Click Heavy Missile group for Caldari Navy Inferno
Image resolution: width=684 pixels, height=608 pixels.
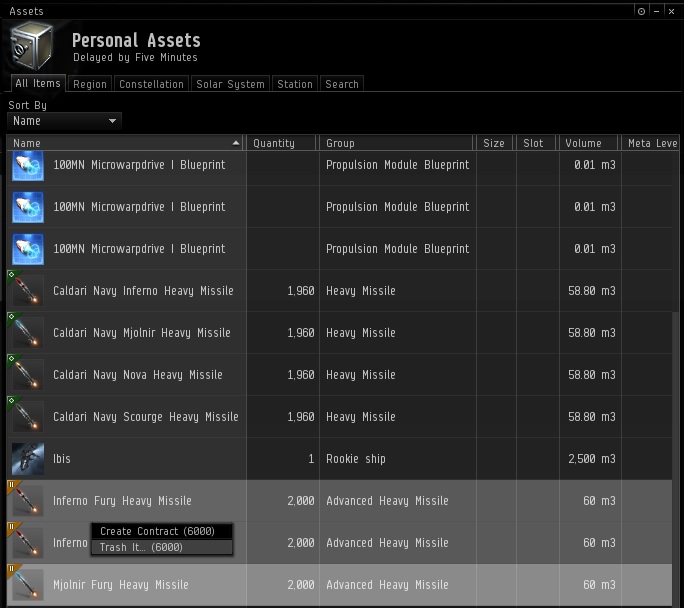click(x=361, y=291)
